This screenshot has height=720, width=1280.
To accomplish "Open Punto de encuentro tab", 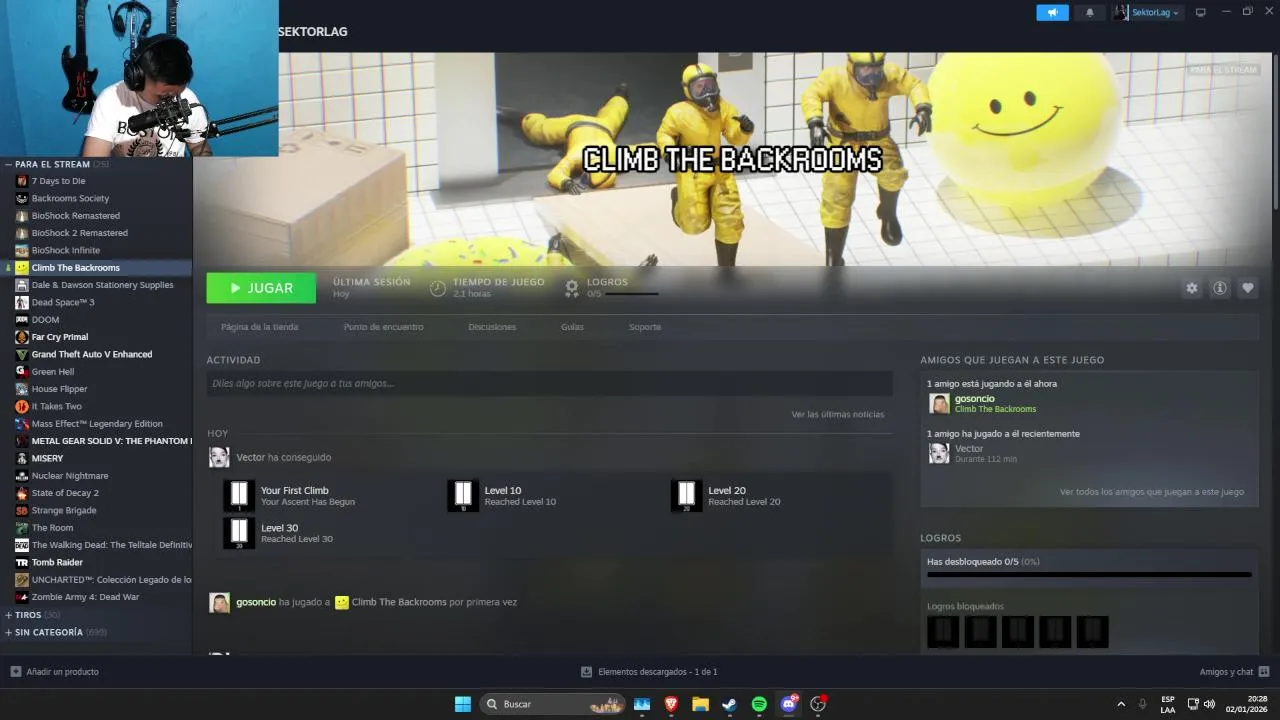I will click(383, 327).
